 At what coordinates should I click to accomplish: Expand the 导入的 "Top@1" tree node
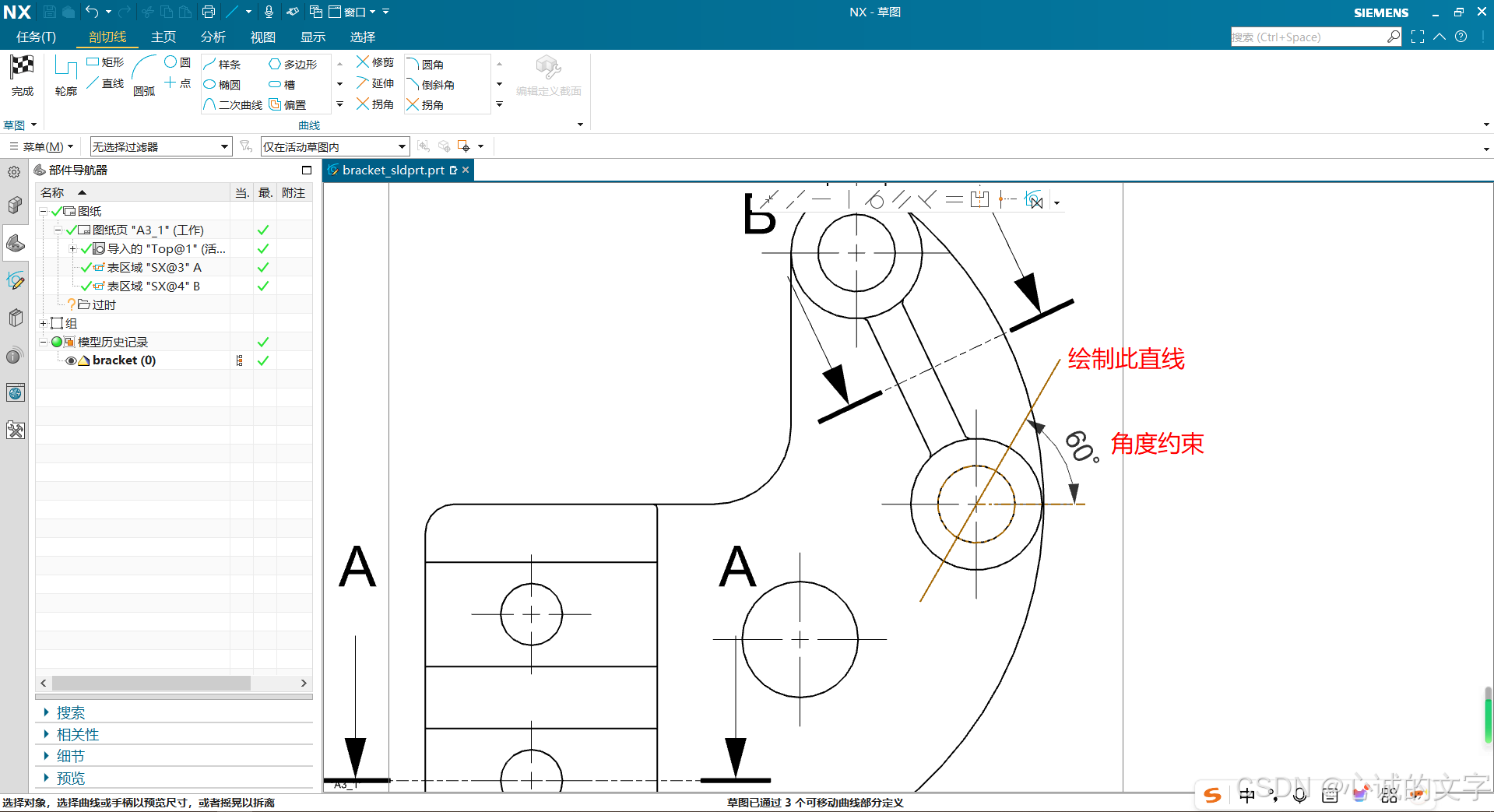72,248
